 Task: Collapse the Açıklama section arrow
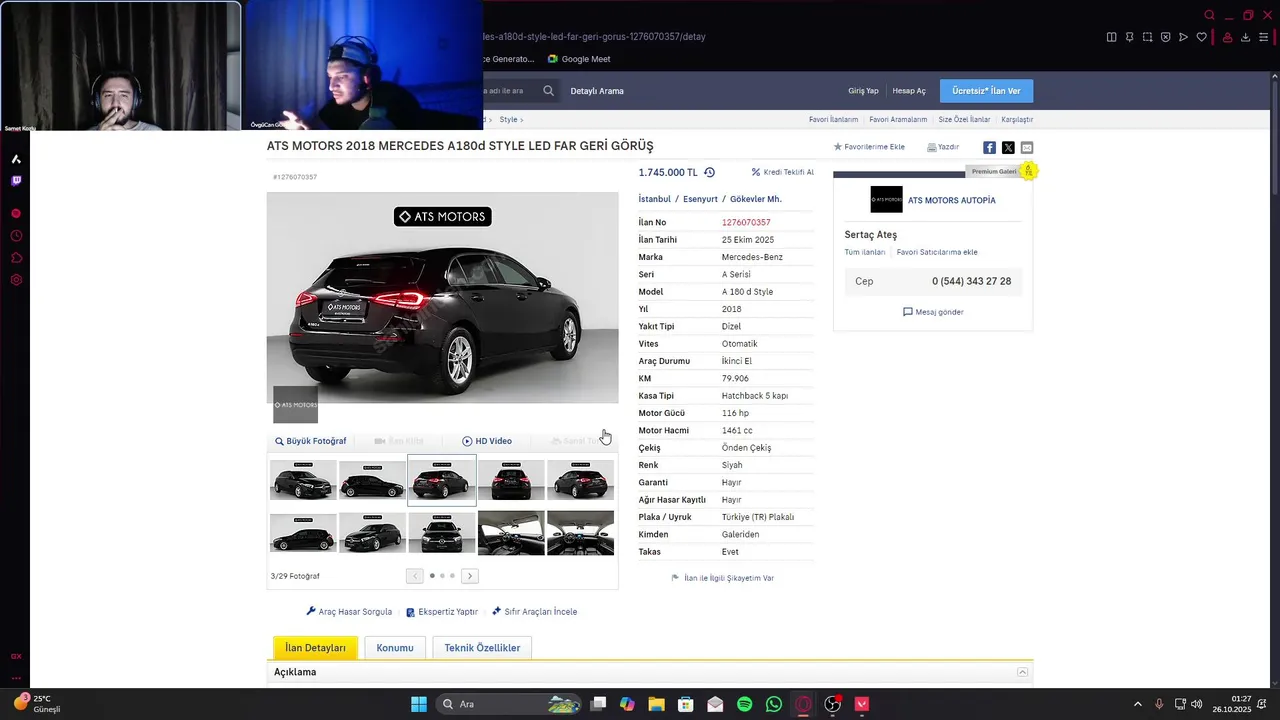[x=1022, y=672]
